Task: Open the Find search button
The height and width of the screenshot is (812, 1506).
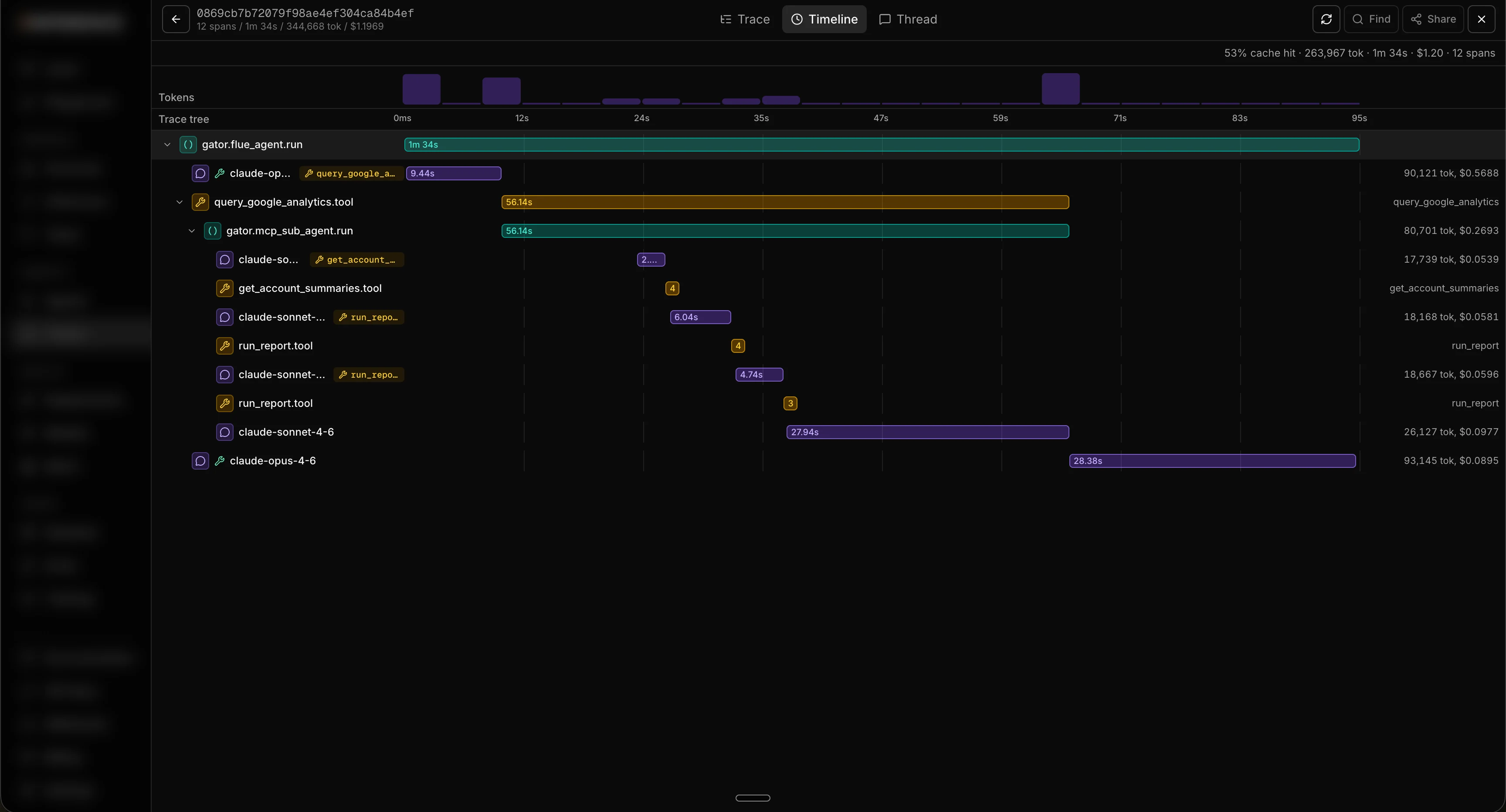Action: 1371,19
